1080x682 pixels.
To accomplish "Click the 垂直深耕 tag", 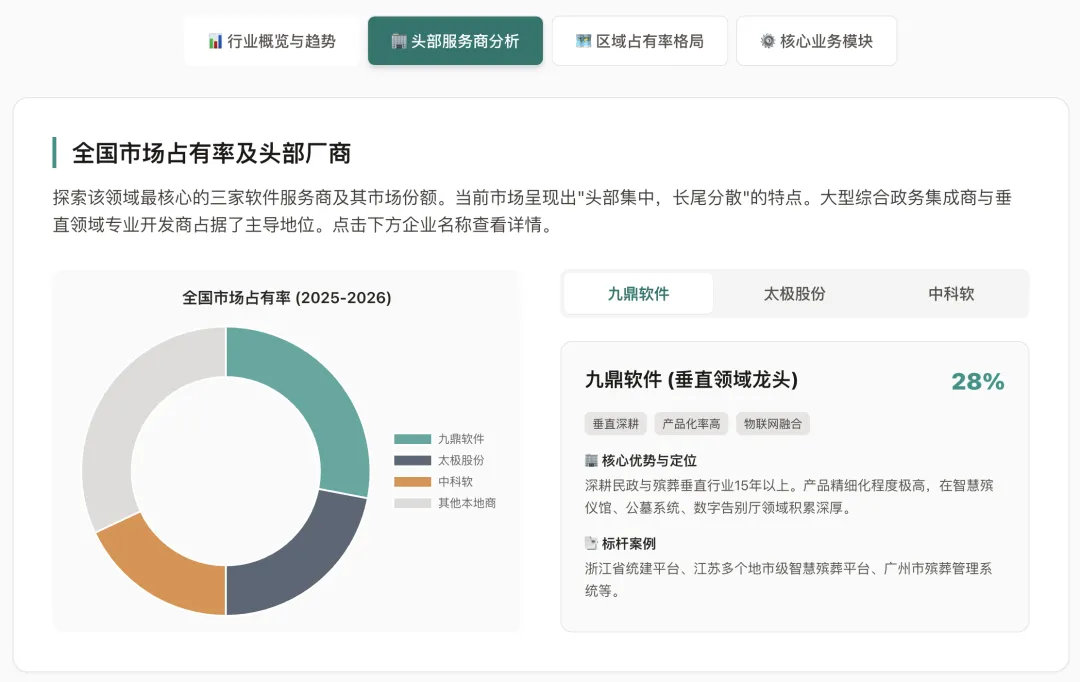I will pos(616,424).
